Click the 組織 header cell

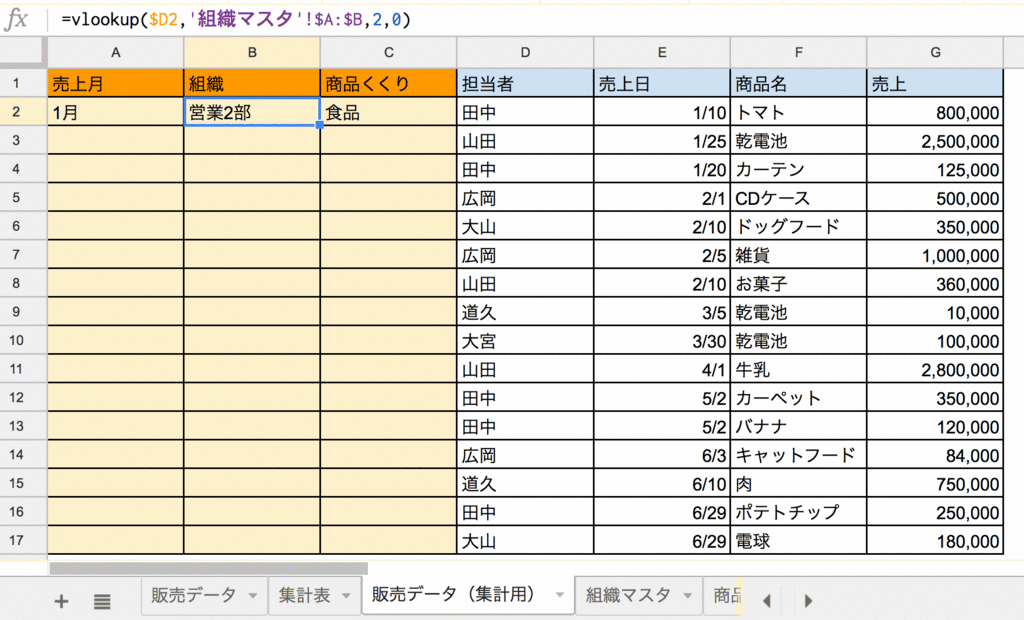pos(252,83)
